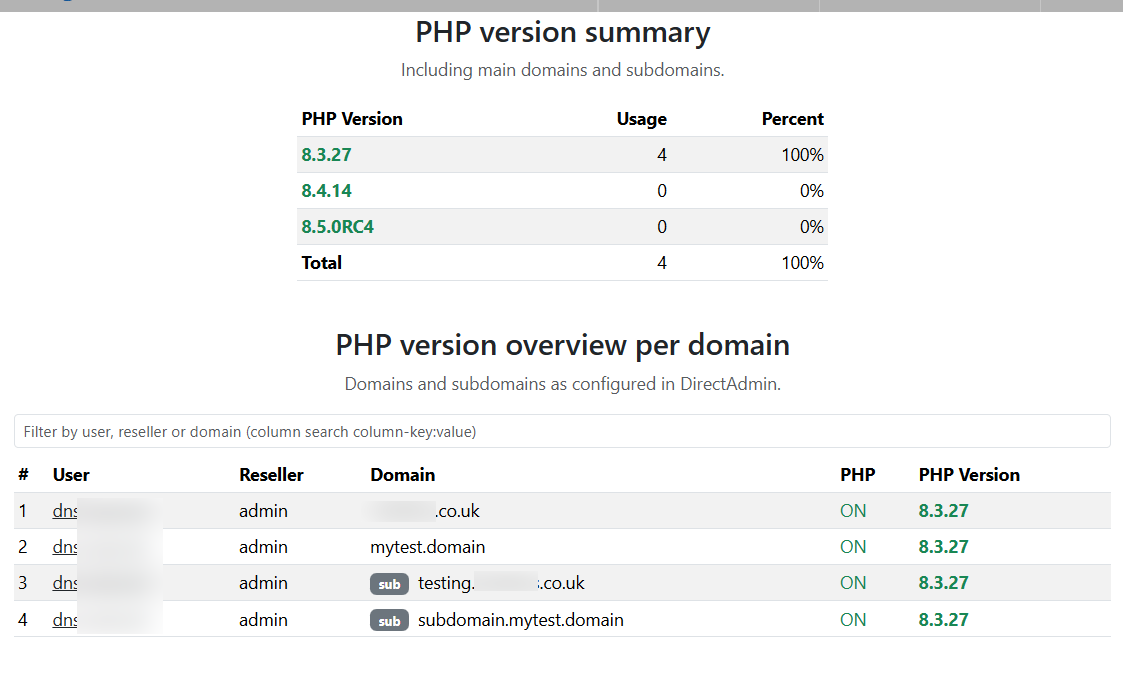
Task: Open the user link in row 3
Action: [66, 583]
